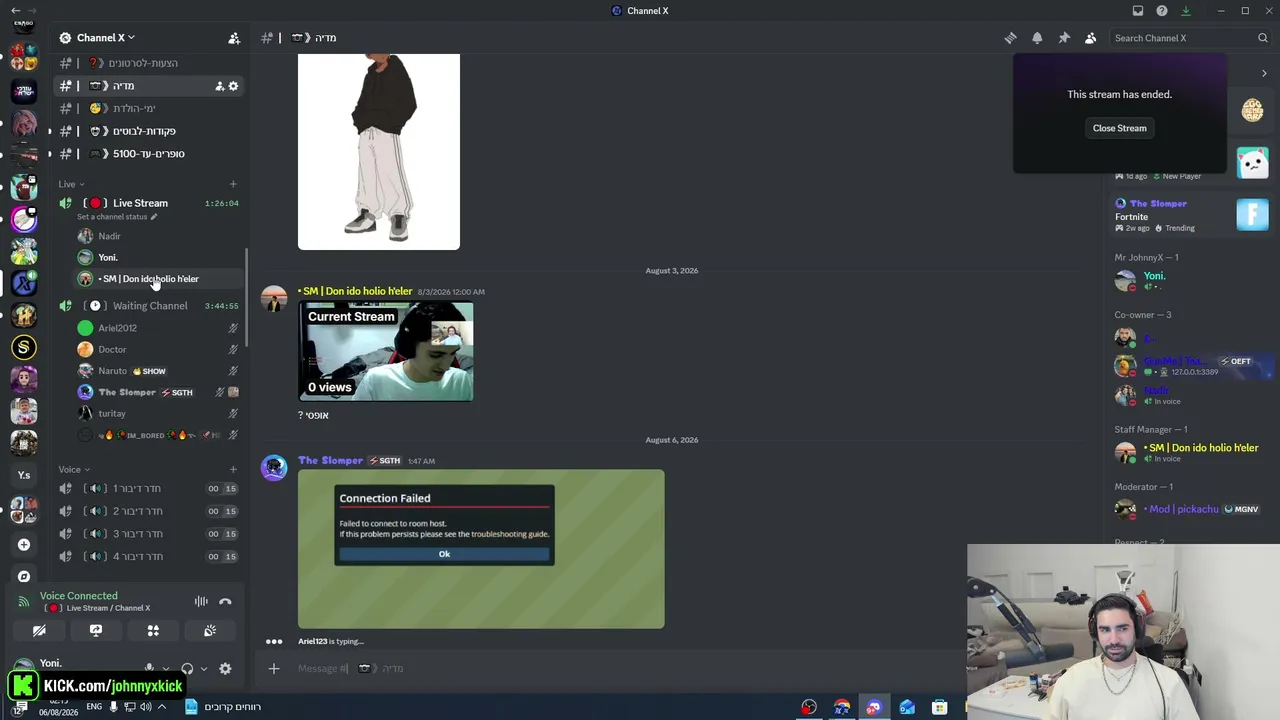Join voice channel חדר דיבור 1
Viewport: 1280px width, 720px height.
[x=148, y=489]
